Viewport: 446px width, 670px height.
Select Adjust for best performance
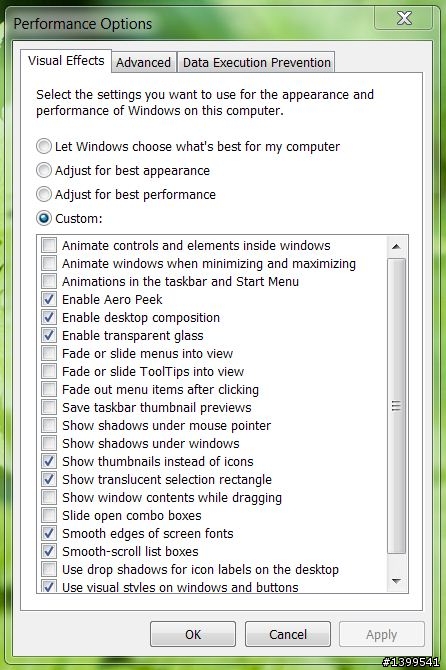click(x=44, y=194)
